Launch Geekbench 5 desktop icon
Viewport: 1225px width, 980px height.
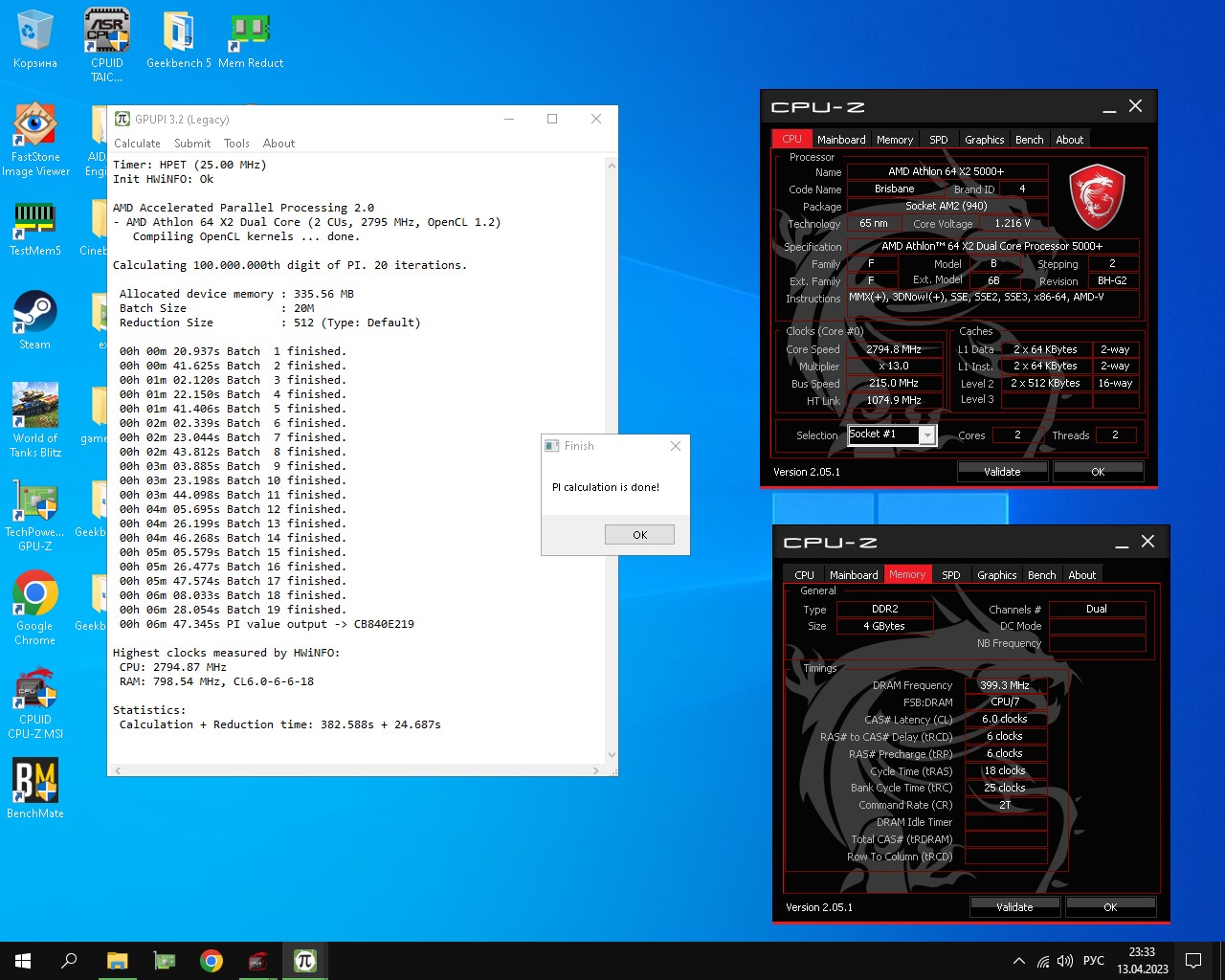[178, 39]
